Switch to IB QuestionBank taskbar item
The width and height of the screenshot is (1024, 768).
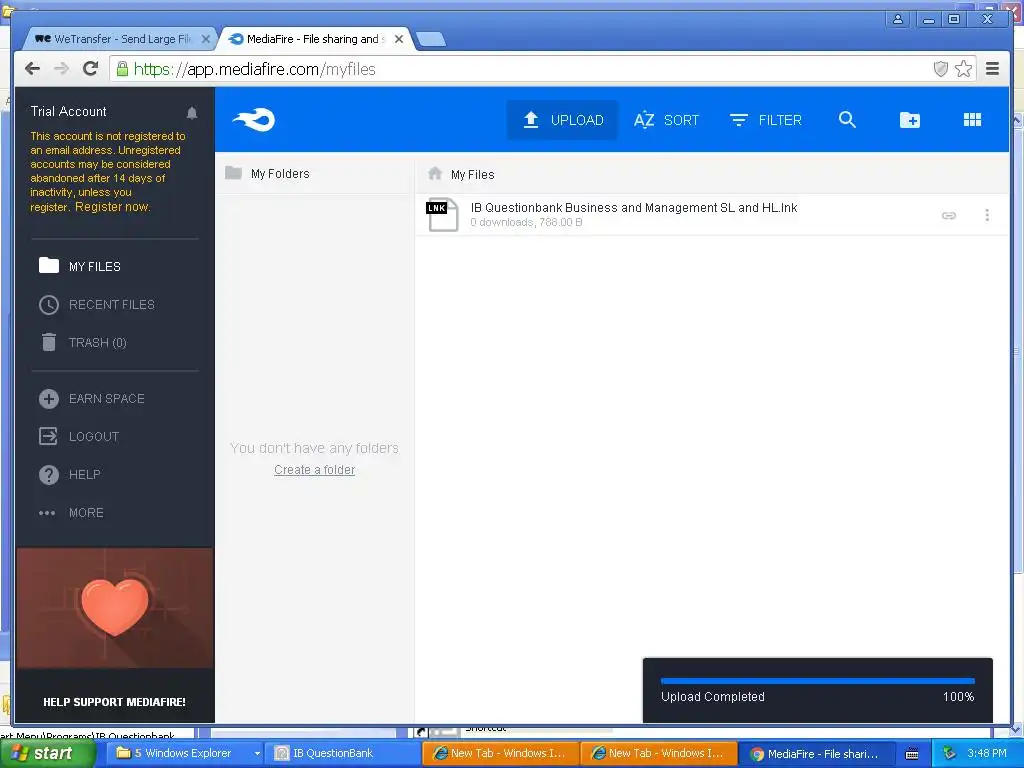pos(343,754)
